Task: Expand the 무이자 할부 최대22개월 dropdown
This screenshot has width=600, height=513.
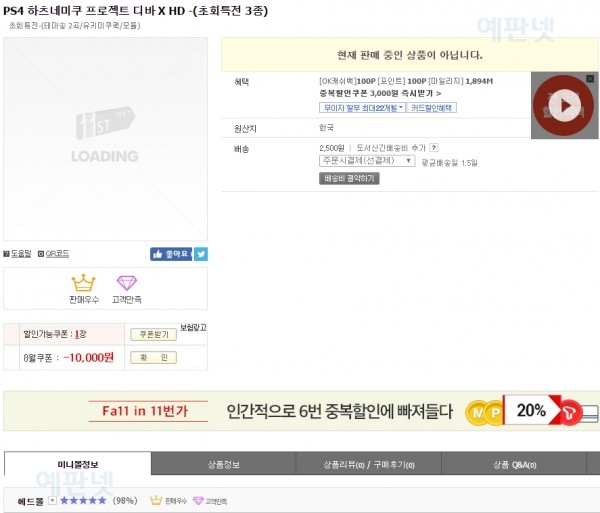Action: point(362,108)
